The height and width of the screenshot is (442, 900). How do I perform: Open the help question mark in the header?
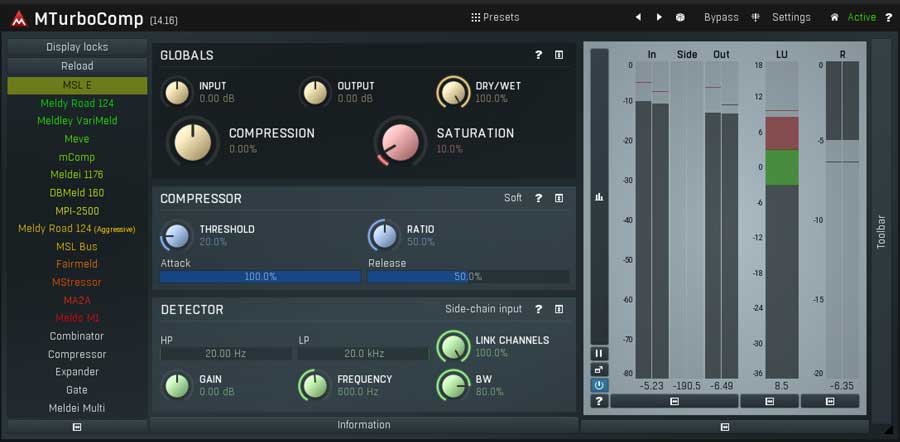(889, 17)
